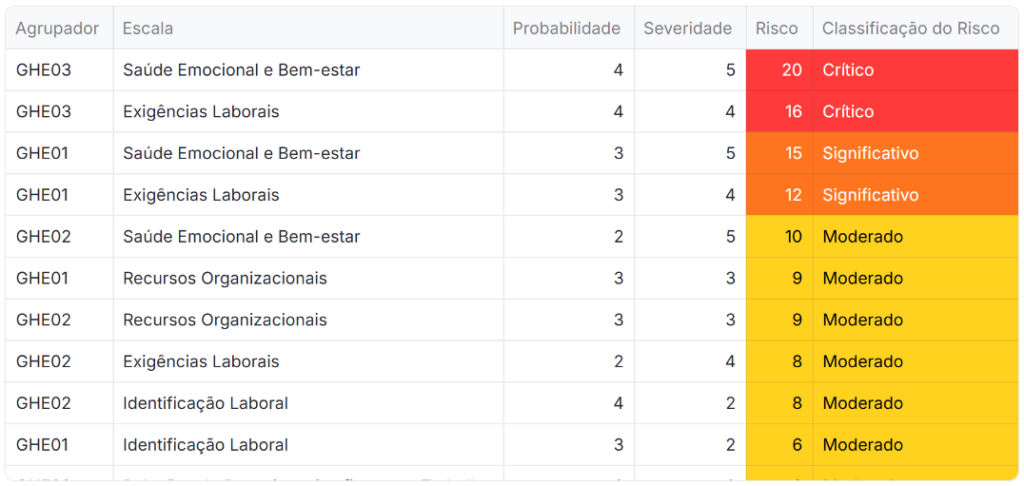The image size is (1024, 486).
Task: Select GHE03 Exigências Laborais scale cell
Action: [201, 112]
